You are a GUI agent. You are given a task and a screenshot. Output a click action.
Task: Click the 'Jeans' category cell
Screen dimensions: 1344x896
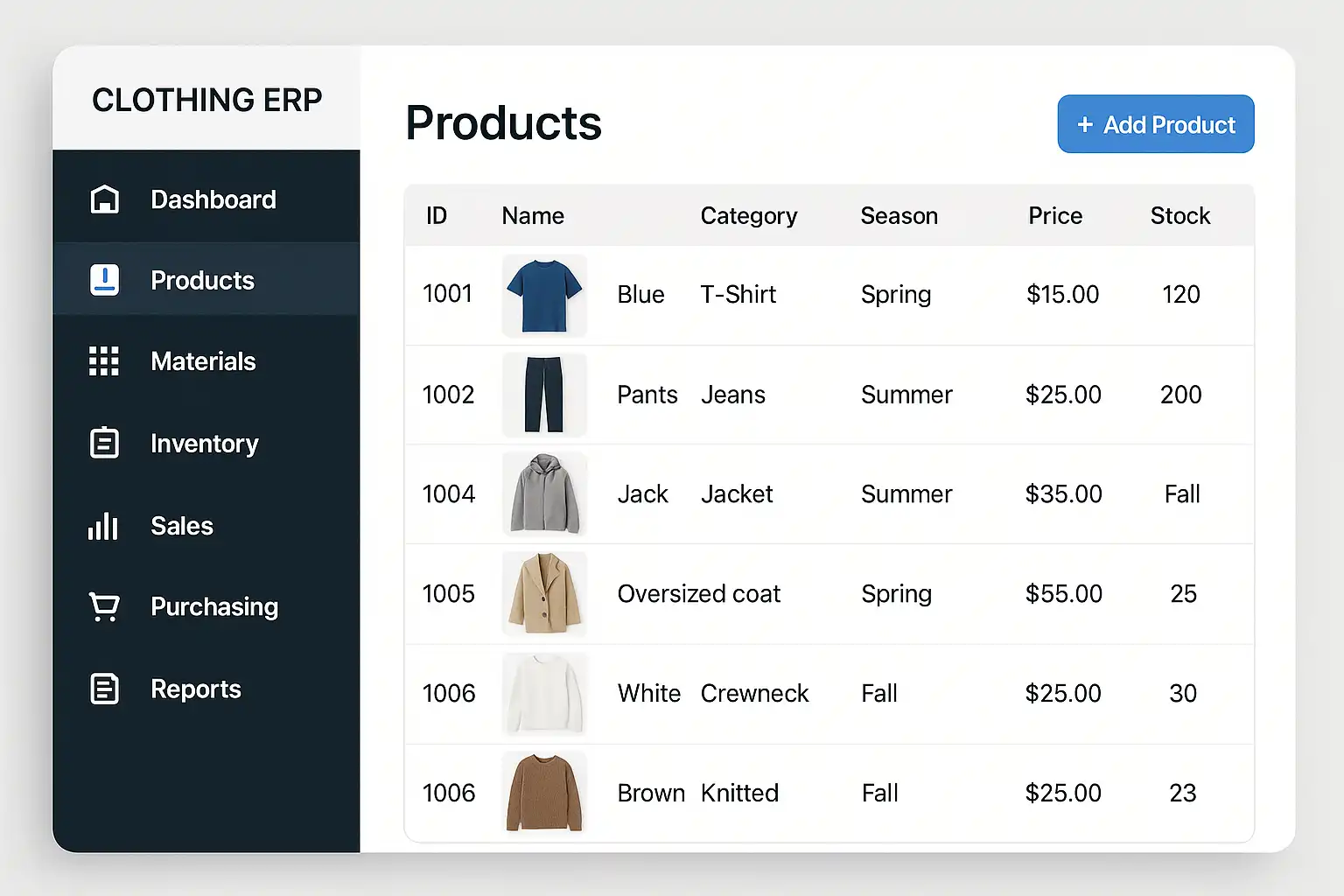tap(733, 395)
